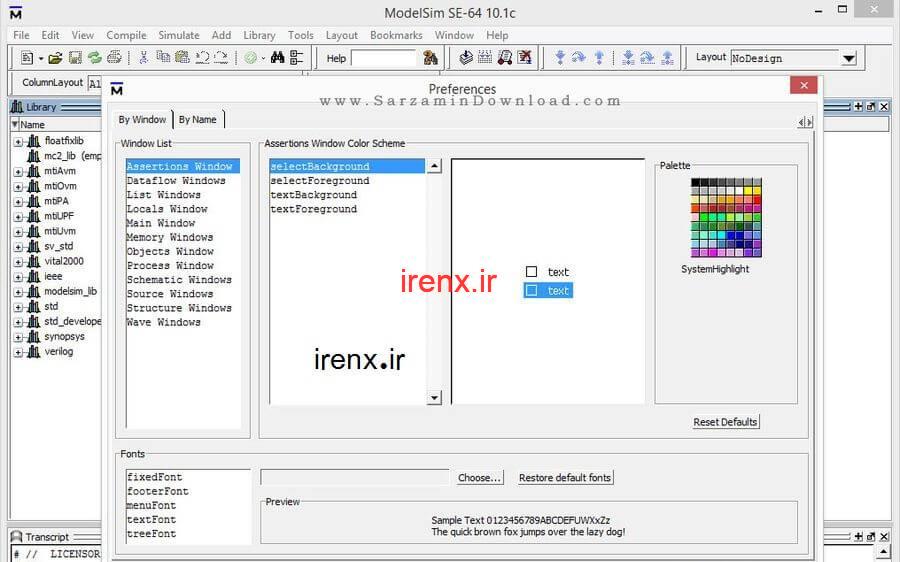Open the Layout NoDesign dropdown arrow
The height and width of the screenshot is (562, 900).
[849, 59]
